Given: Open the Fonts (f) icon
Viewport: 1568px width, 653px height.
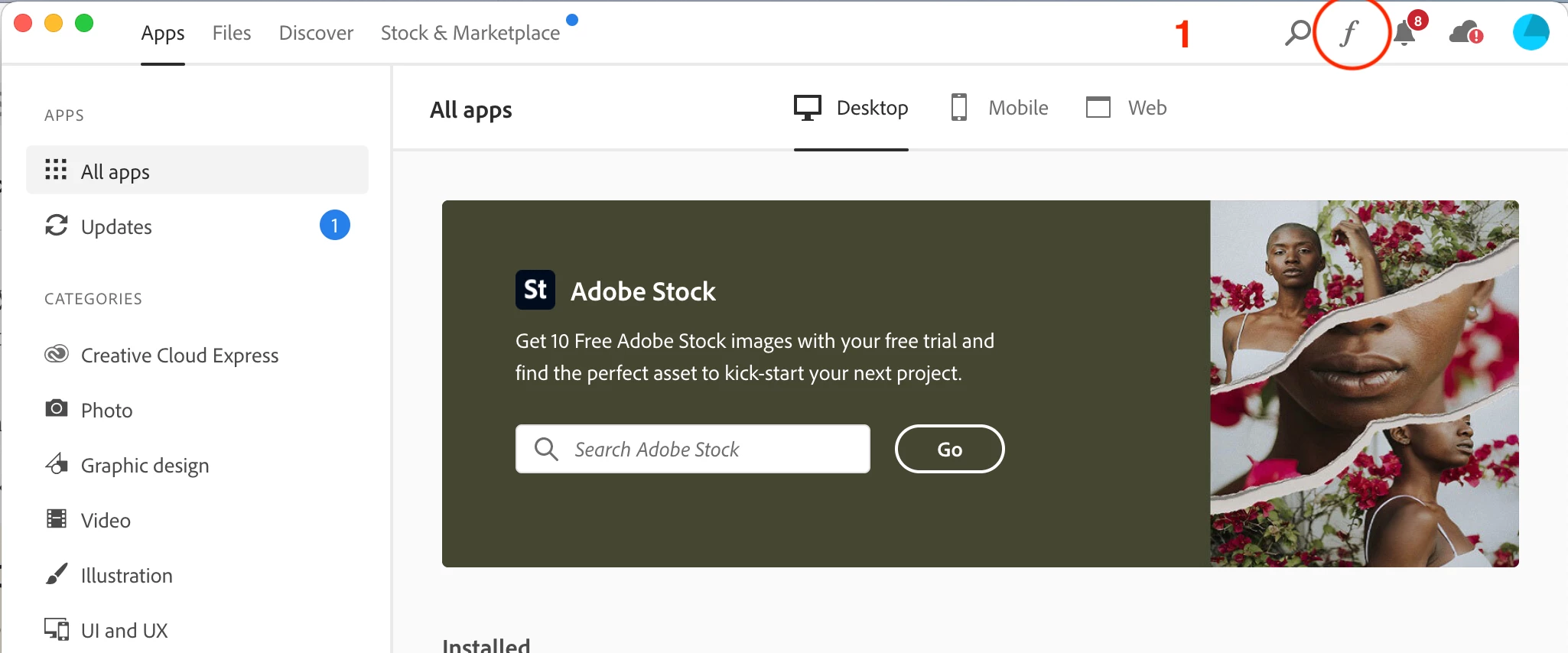Looking at the screenshot, I should pos(1350,33).
